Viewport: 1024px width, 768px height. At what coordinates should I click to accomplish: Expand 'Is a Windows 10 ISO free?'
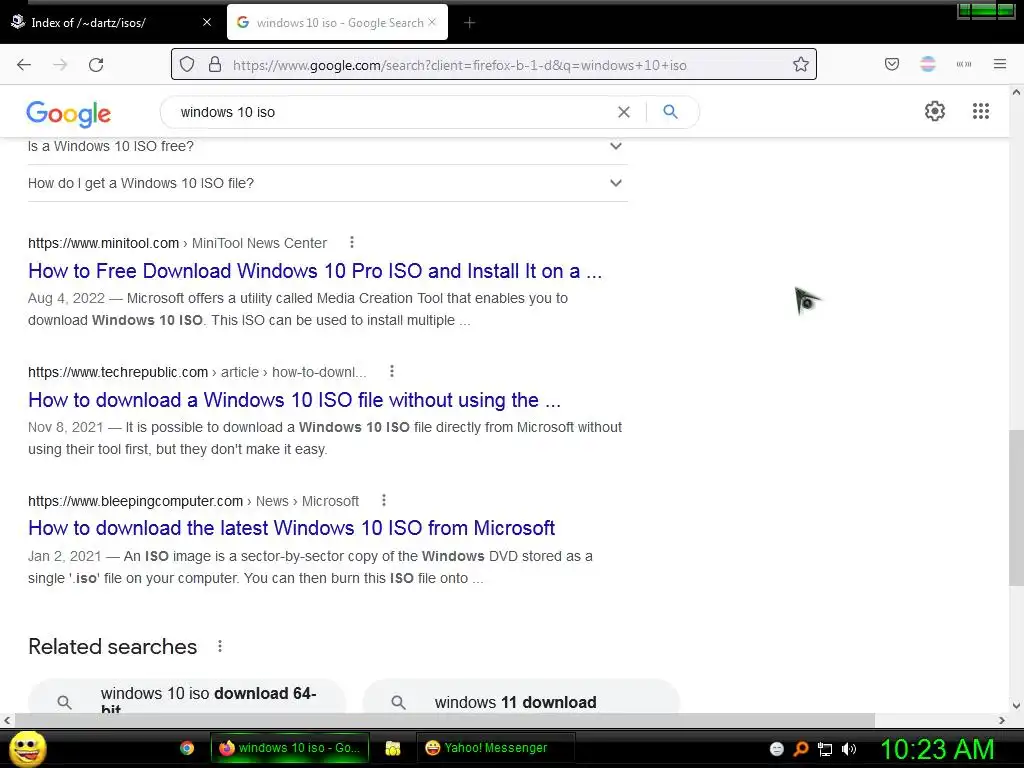327,146
